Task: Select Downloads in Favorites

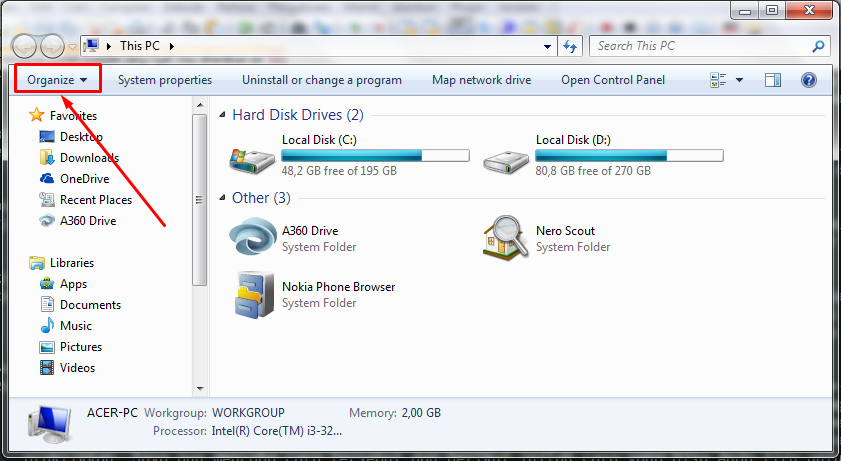Action: tap(90, 158)
